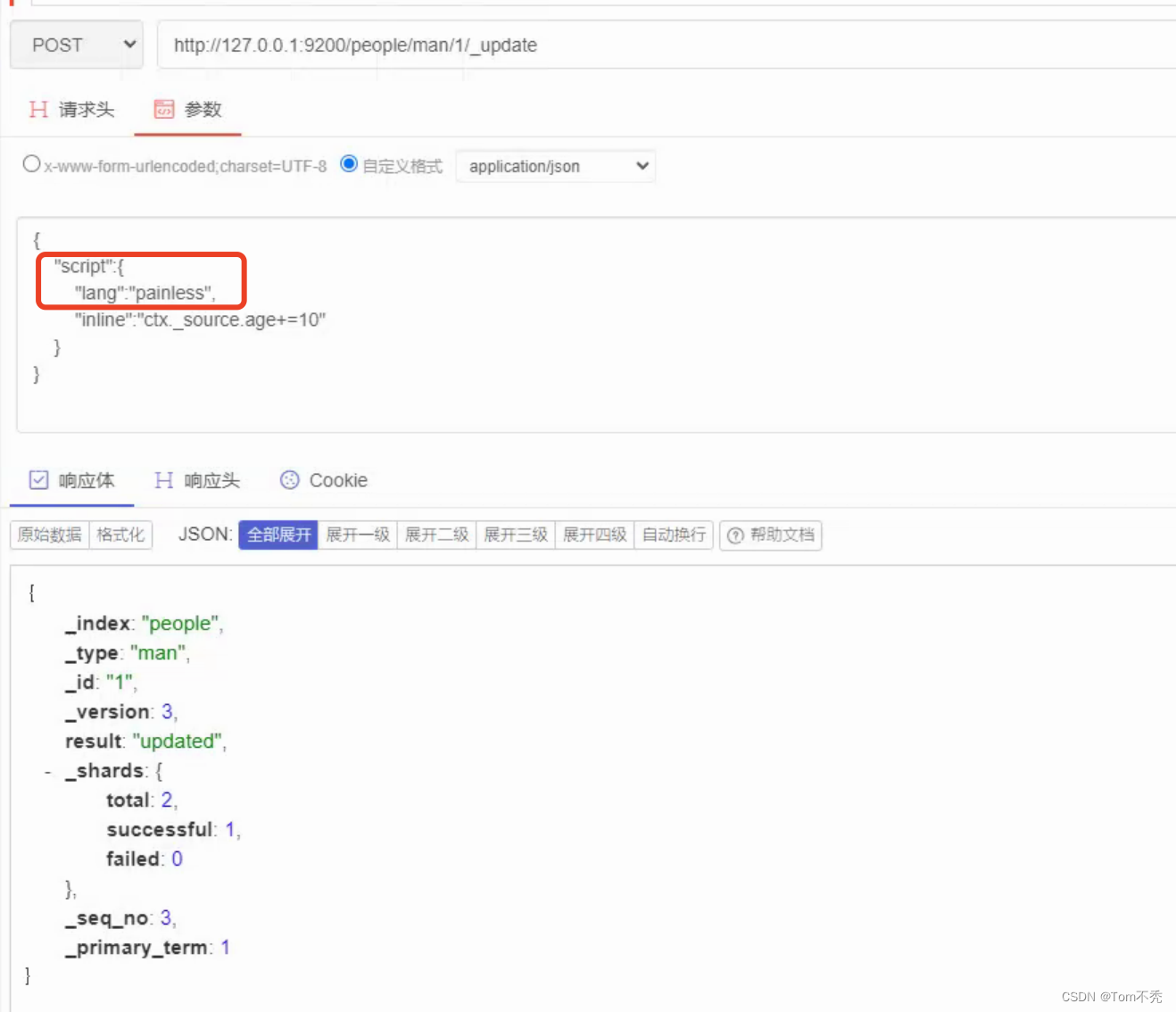Switch to the 响应头 tab
Viewport: 1176px width, 1012px height.
coord(197,480)
